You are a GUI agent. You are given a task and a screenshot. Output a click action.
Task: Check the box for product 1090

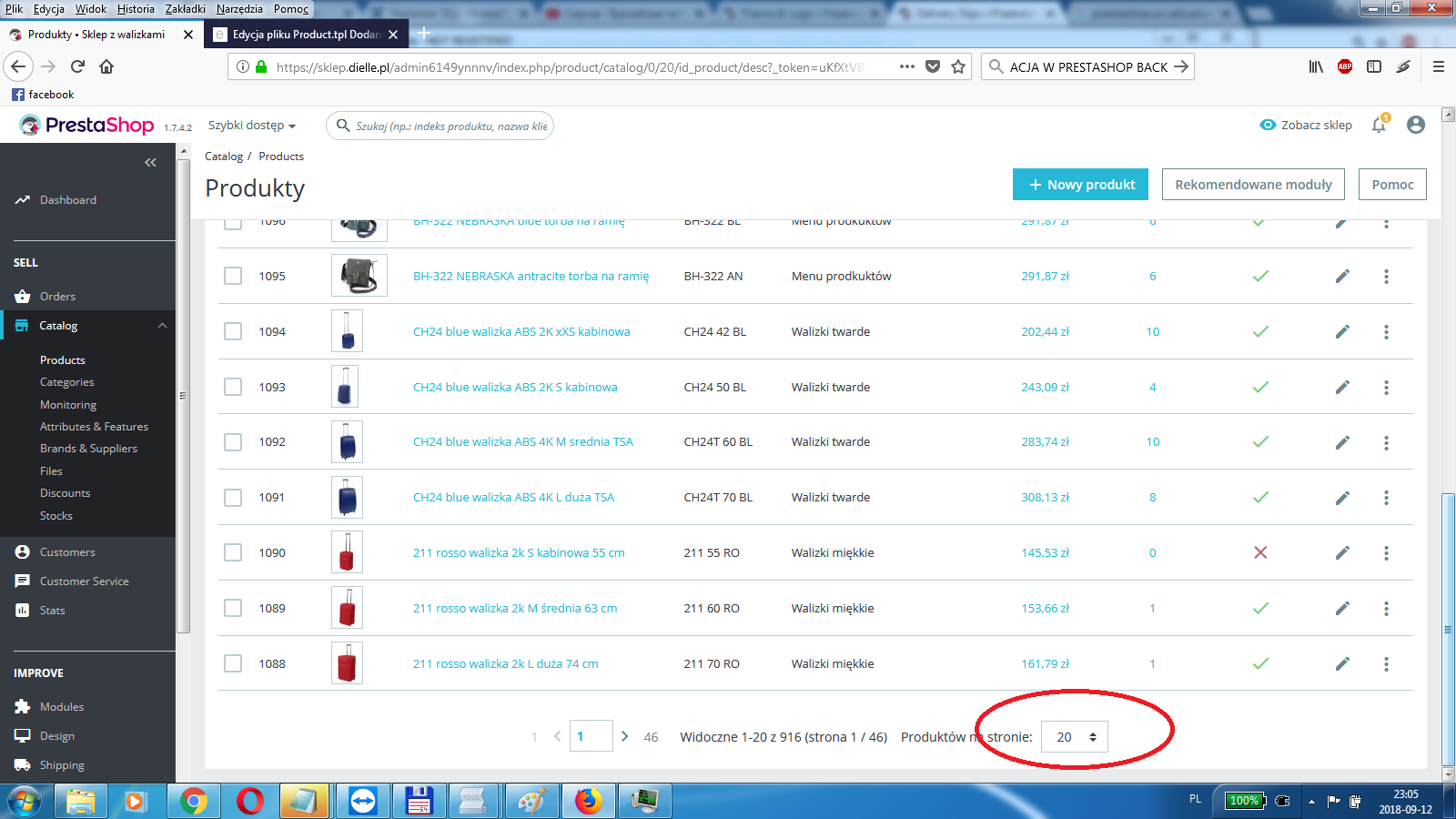233,552
